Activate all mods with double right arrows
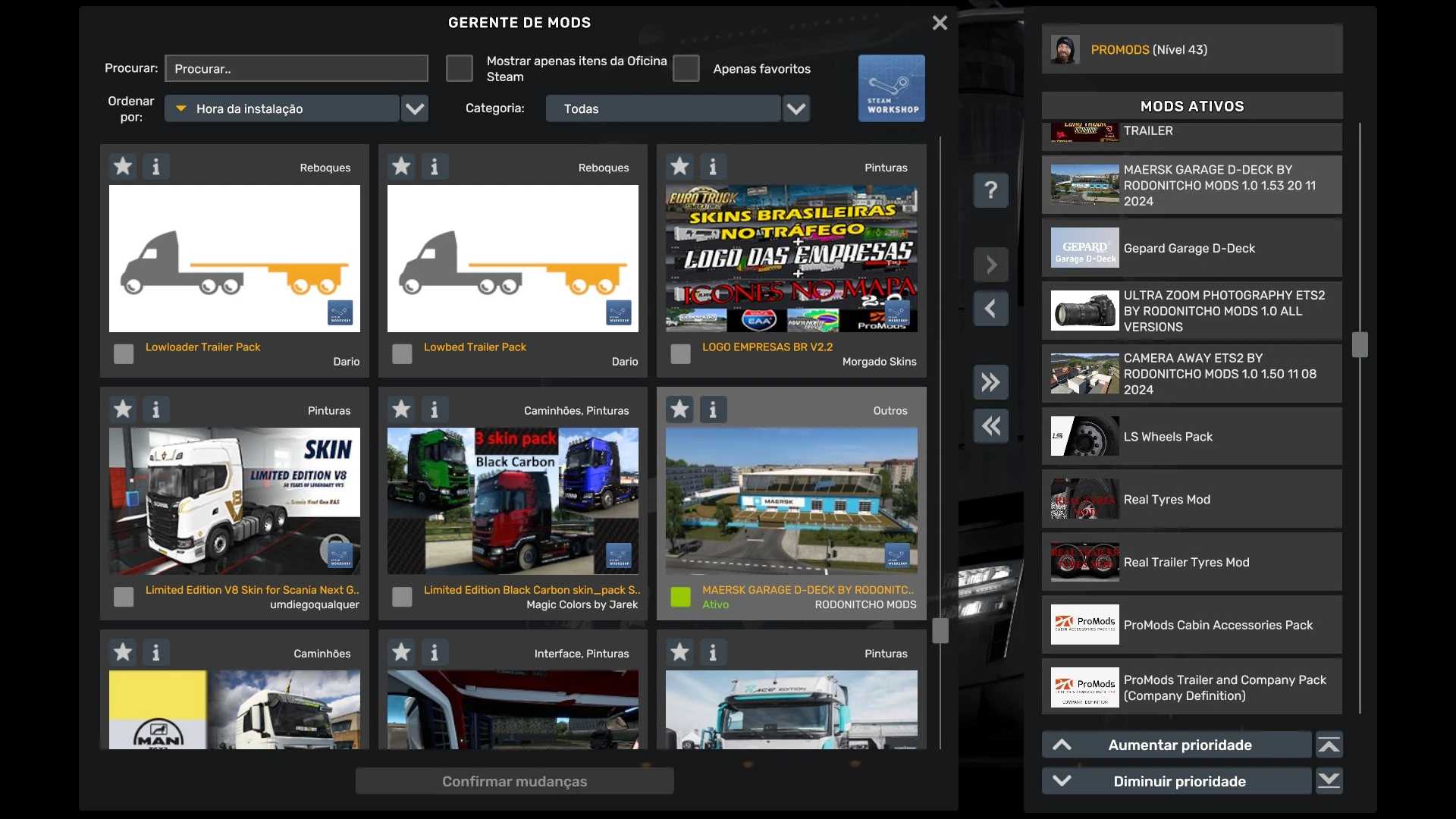Image resolution: width=1456 pixels, height=819 pixels. coord(990,381)
